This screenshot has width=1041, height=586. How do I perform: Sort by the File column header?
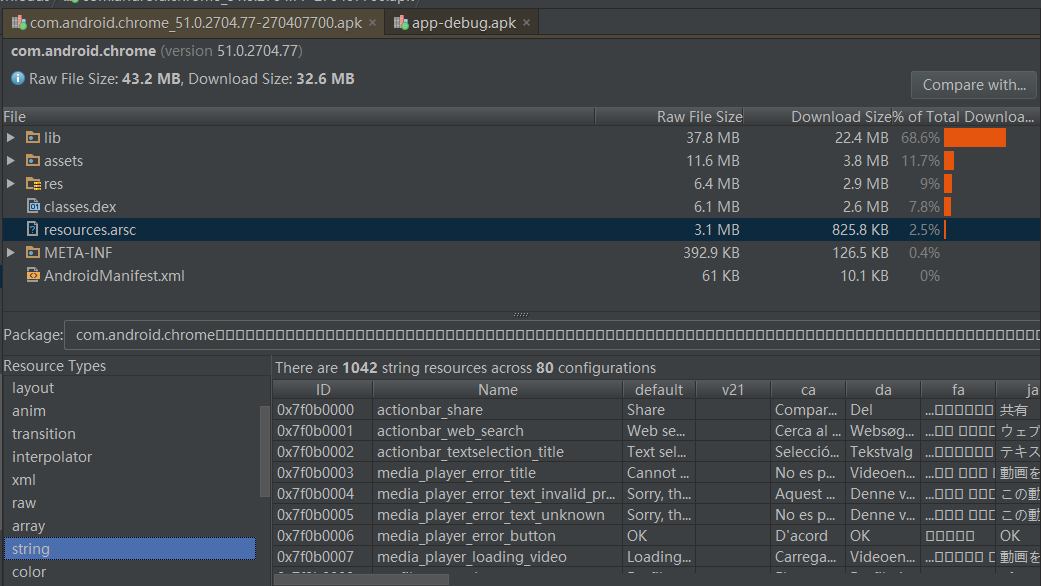point(299,117)
